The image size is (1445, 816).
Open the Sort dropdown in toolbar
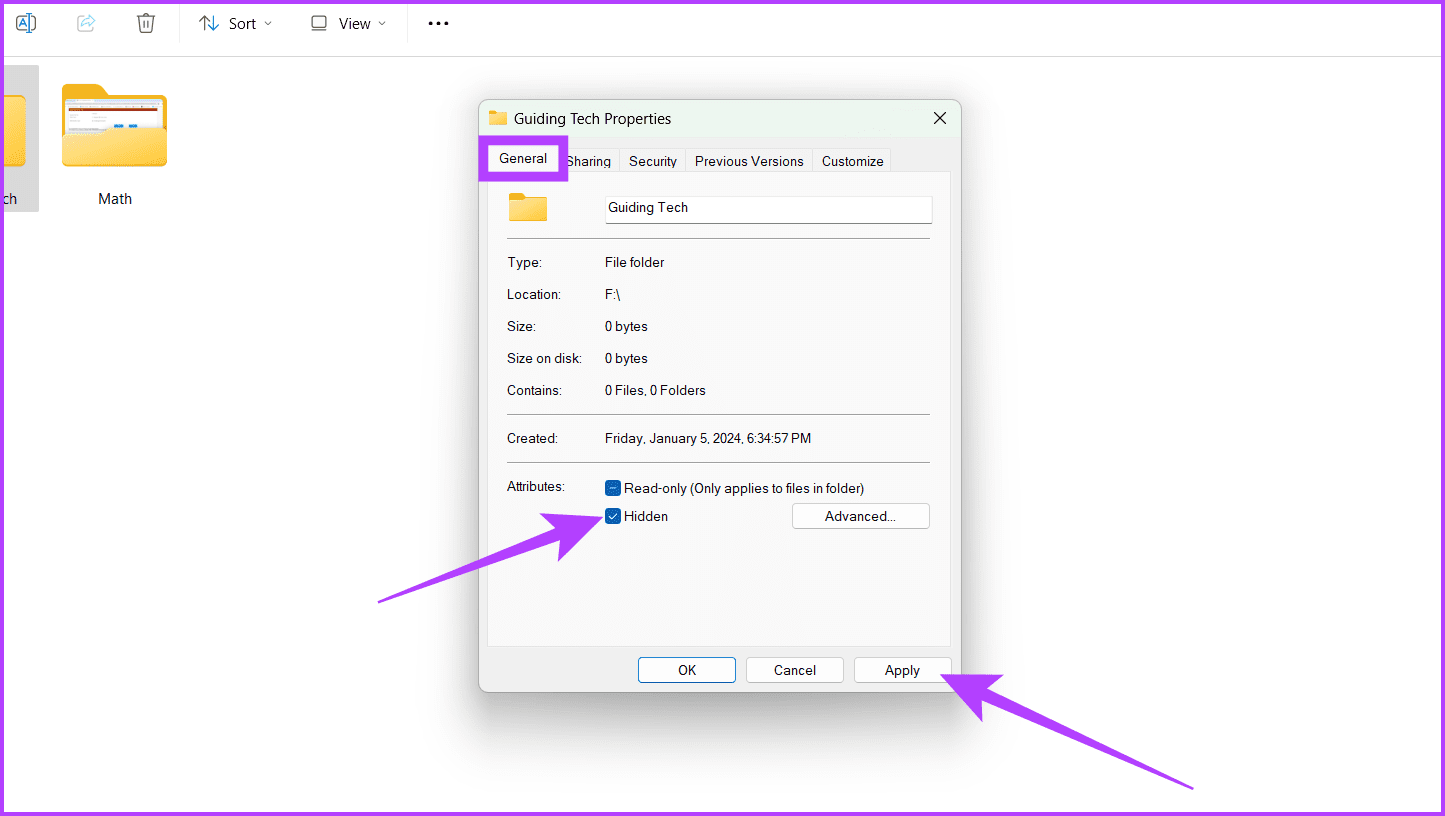(x=236, y=23)
